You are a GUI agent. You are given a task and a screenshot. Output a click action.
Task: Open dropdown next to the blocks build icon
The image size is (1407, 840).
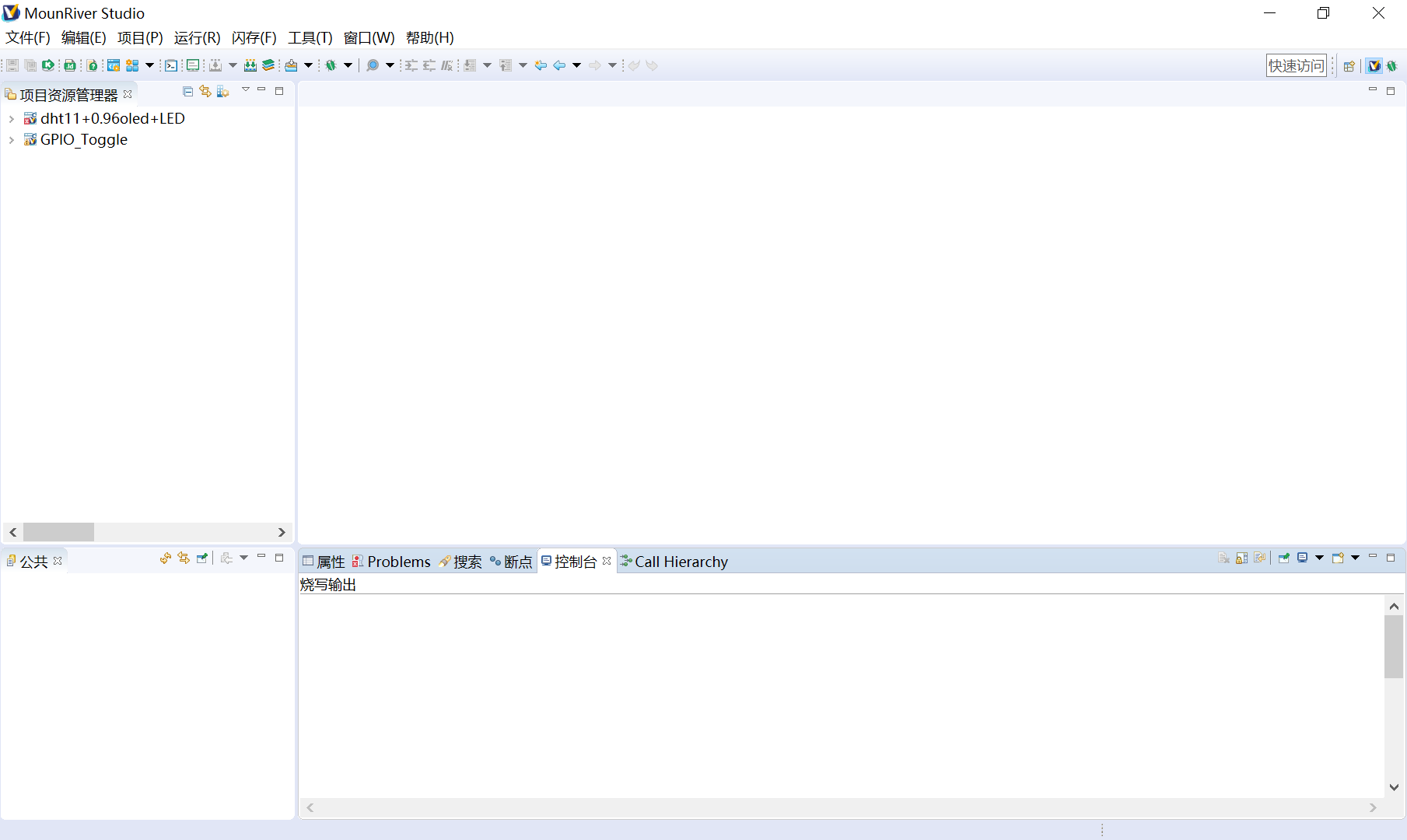pyautogui.click(x=150, y=65)
